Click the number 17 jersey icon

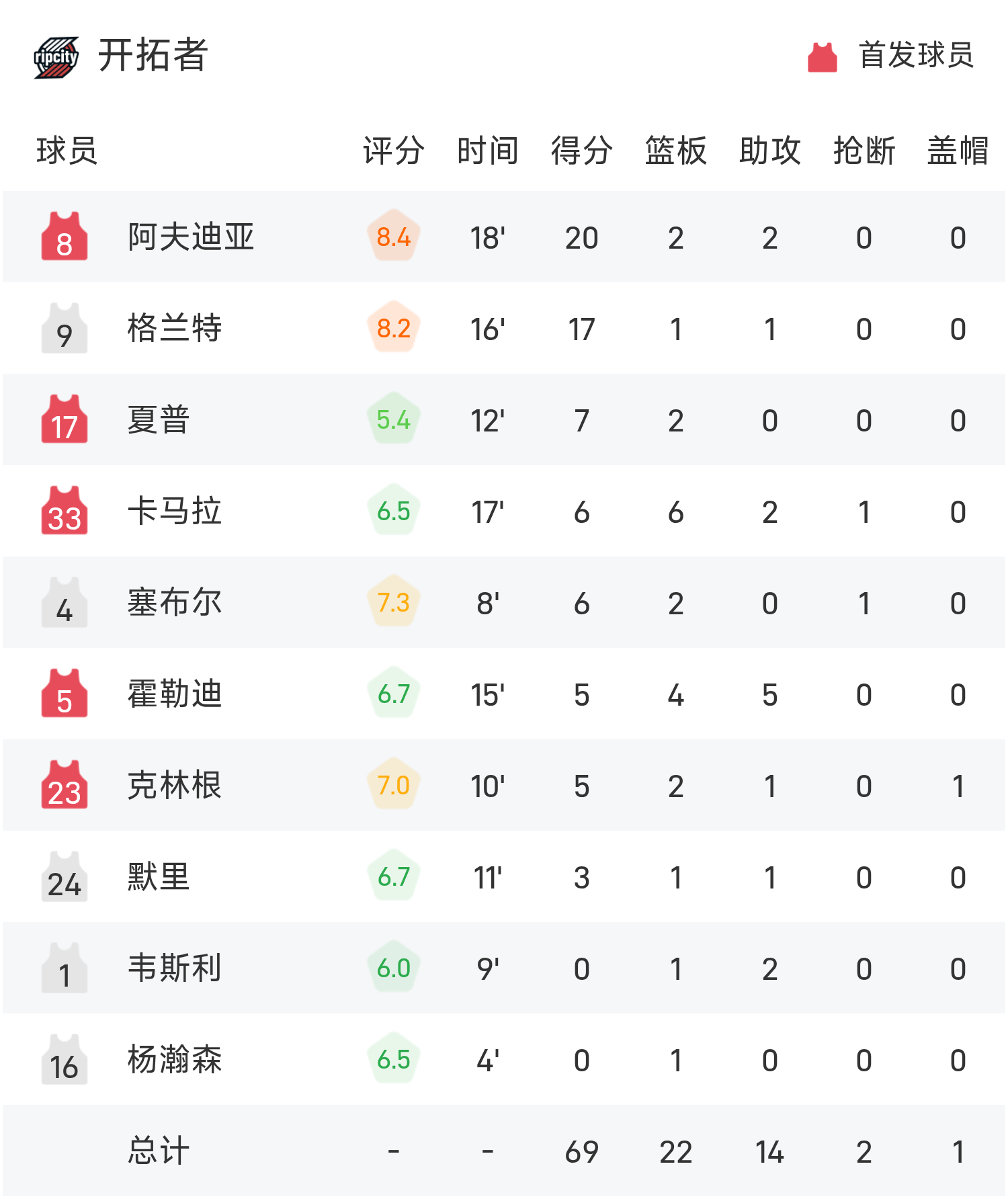point(65,420)
